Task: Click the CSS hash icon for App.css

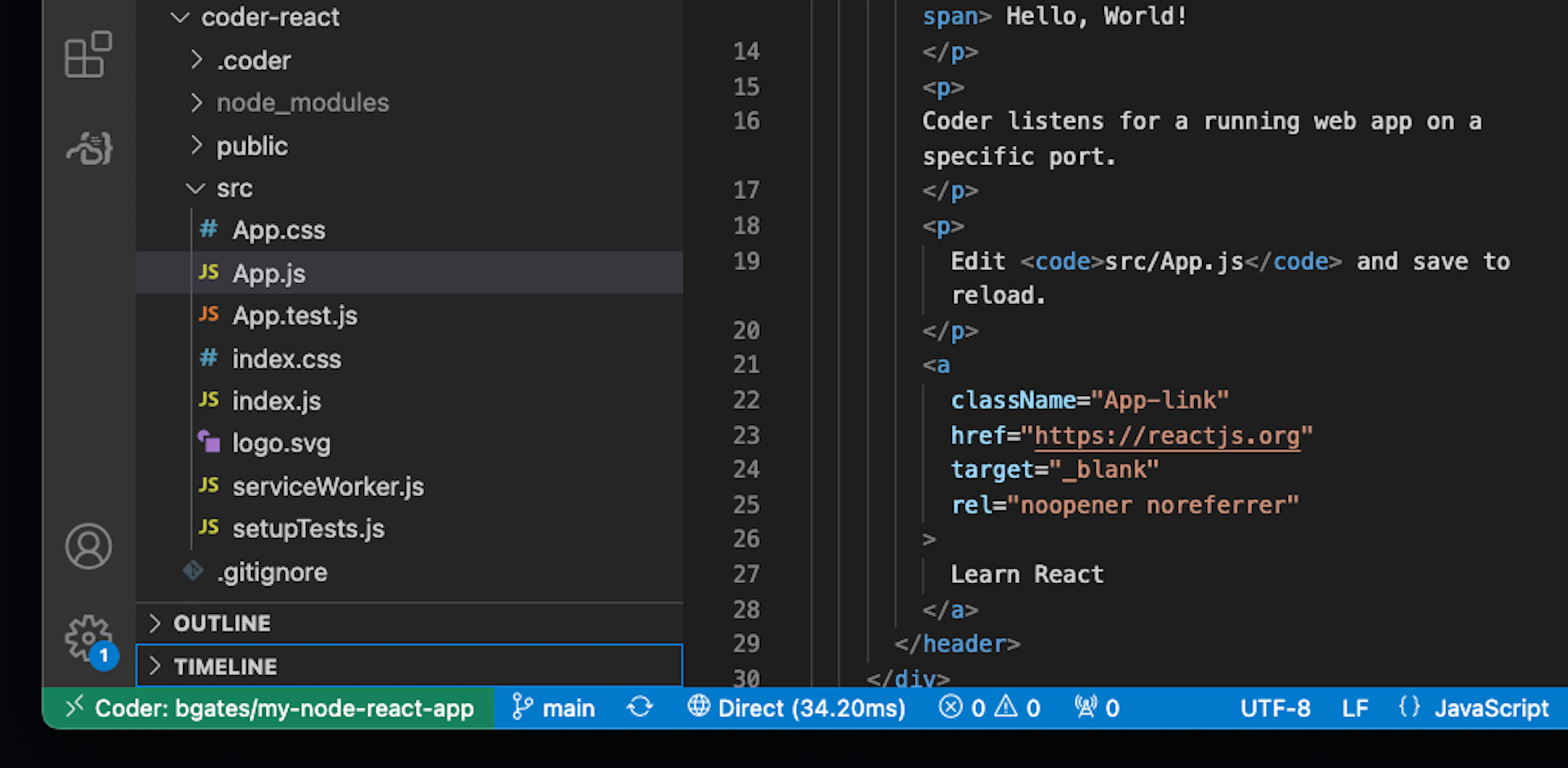Action: coord(209,229)
